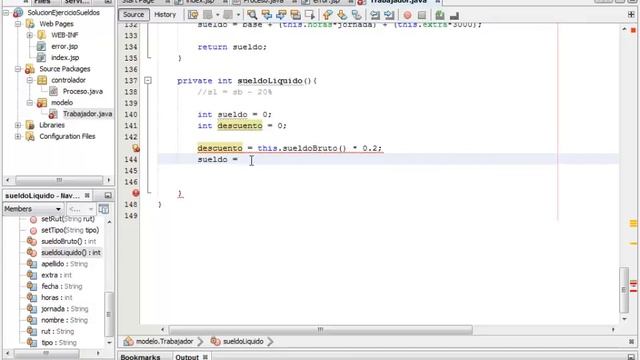Viewport: 640px width, 360px height.
Task: Collapse the Source Packages node
Action: coord(18,69)
